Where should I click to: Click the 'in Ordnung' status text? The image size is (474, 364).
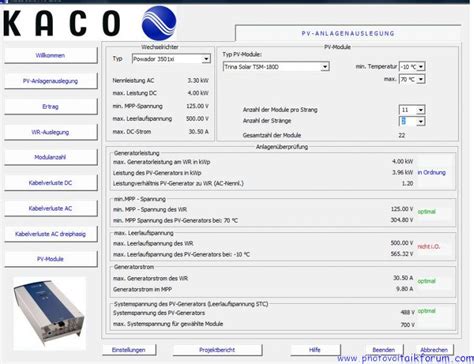(x=432, y=172)
